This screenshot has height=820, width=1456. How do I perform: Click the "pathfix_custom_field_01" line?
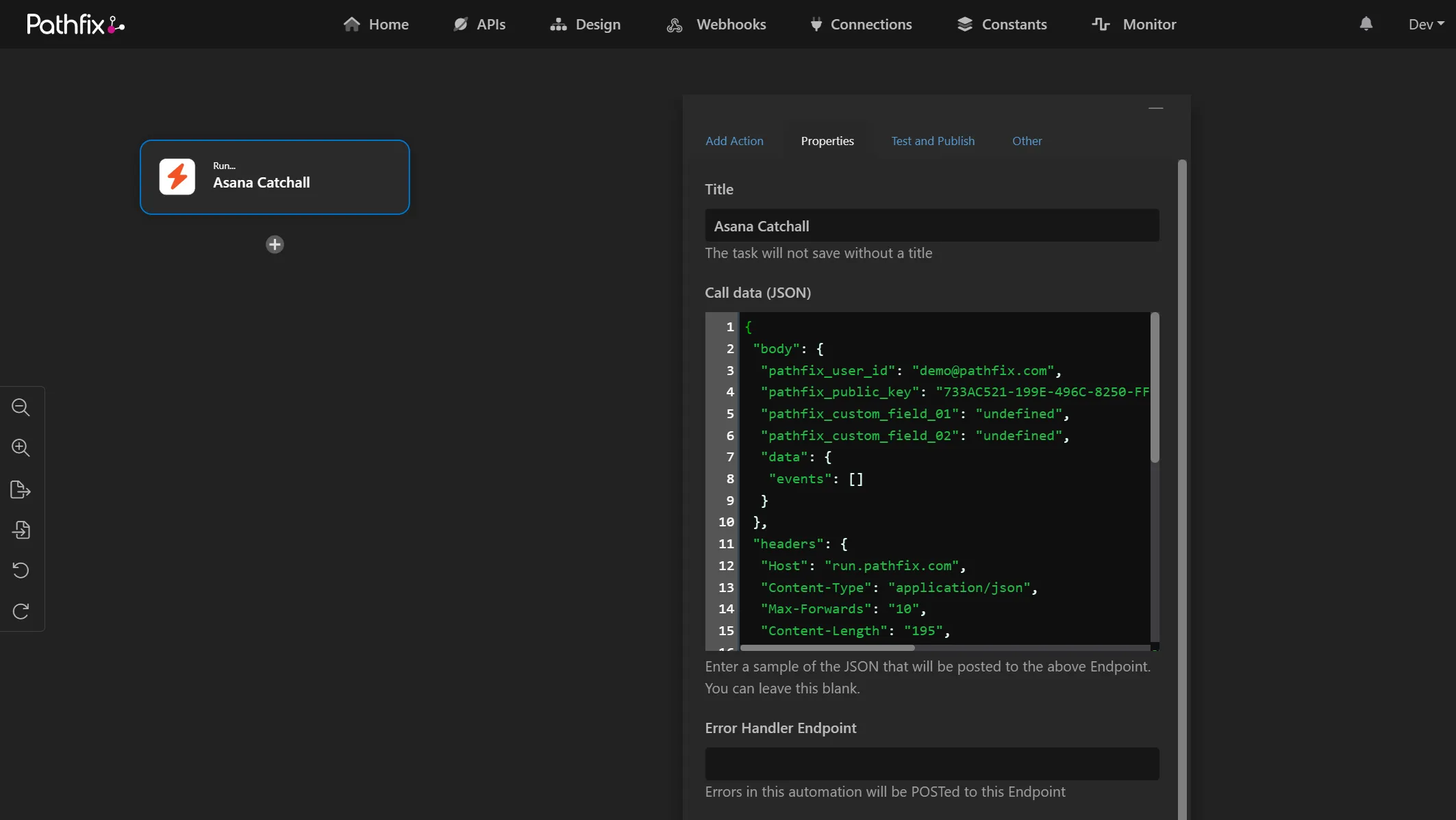pyautogui.click(x=915, y=414)
